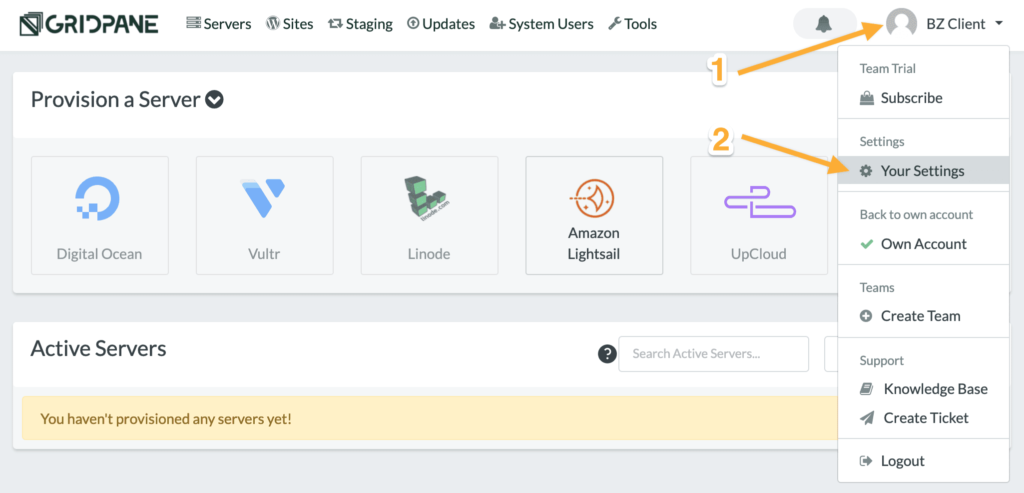1024x493 pixels.
Task: Select Amazon Lightsail provider tile
Action: (594, 215)
